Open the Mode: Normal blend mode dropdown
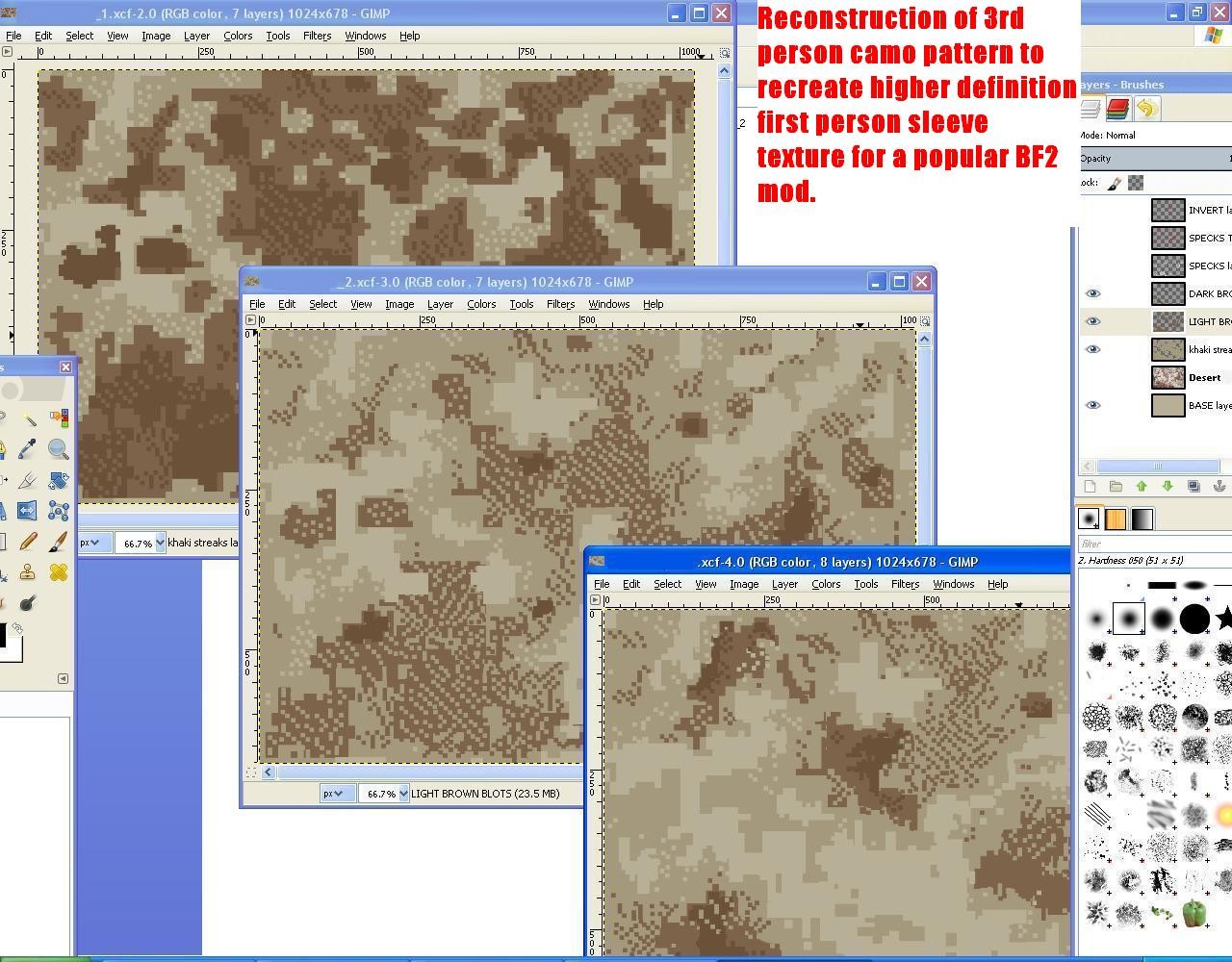1232x962 pixels. [x=1155, y=135]
